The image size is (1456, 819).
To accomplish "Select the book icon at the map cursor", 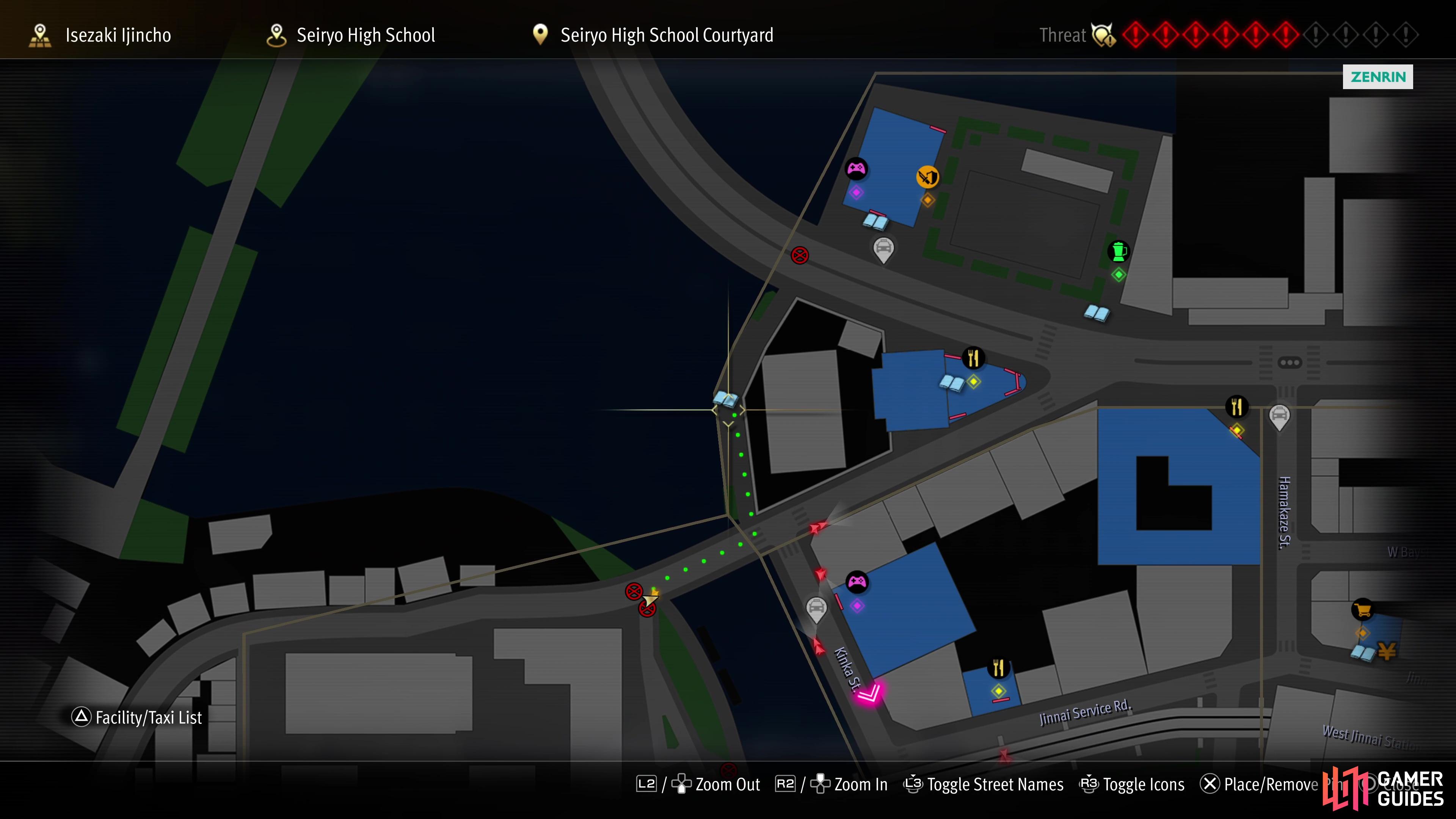I will [x=726, y=399].
